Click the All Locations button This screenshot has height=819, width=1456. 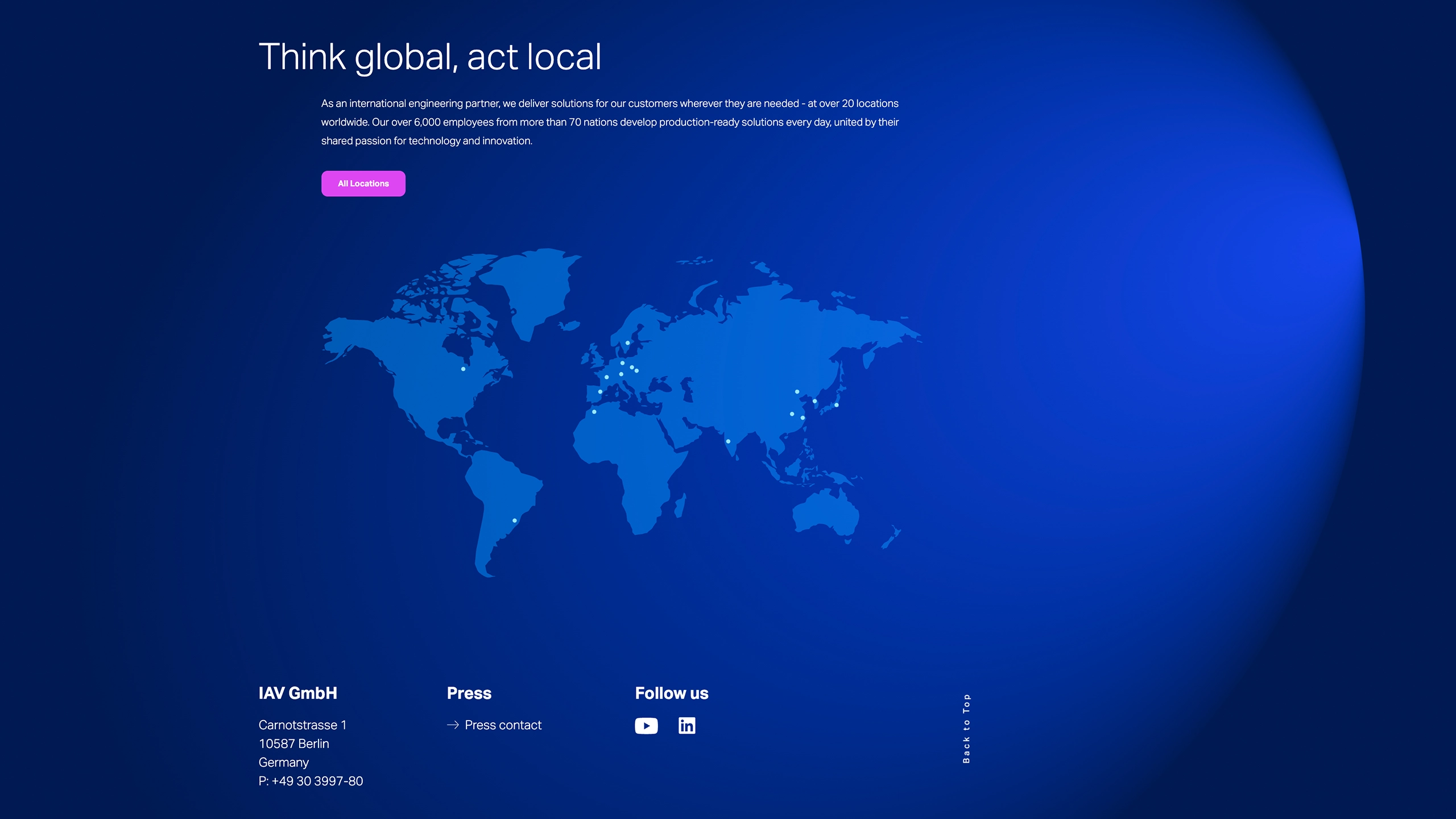click(x=363, y=184)
